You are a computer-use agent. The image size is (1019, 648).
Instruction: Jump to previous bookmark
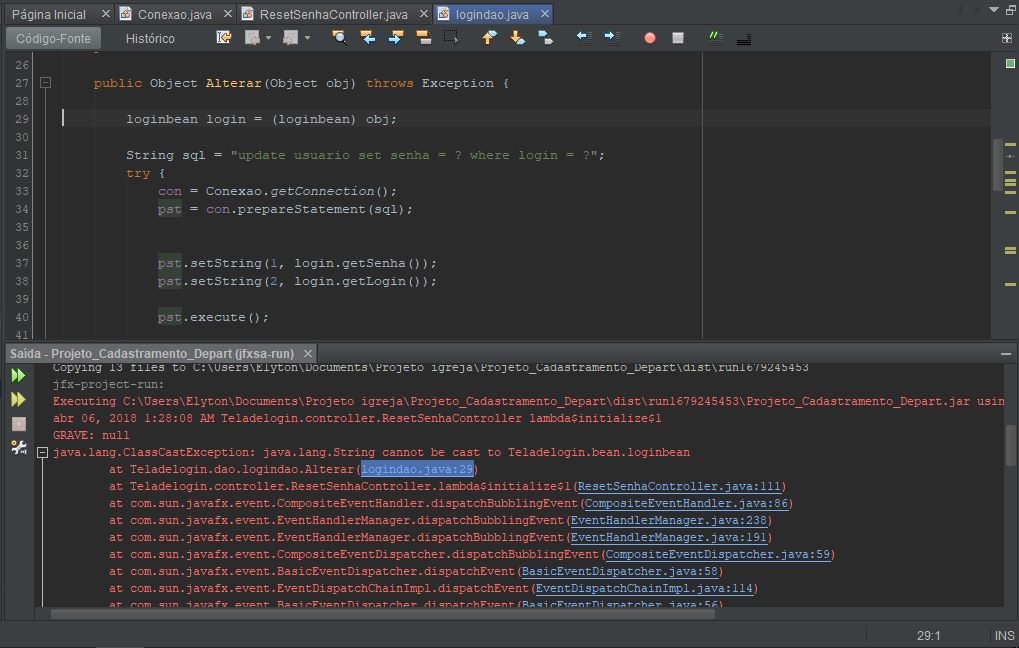(489, 38)
